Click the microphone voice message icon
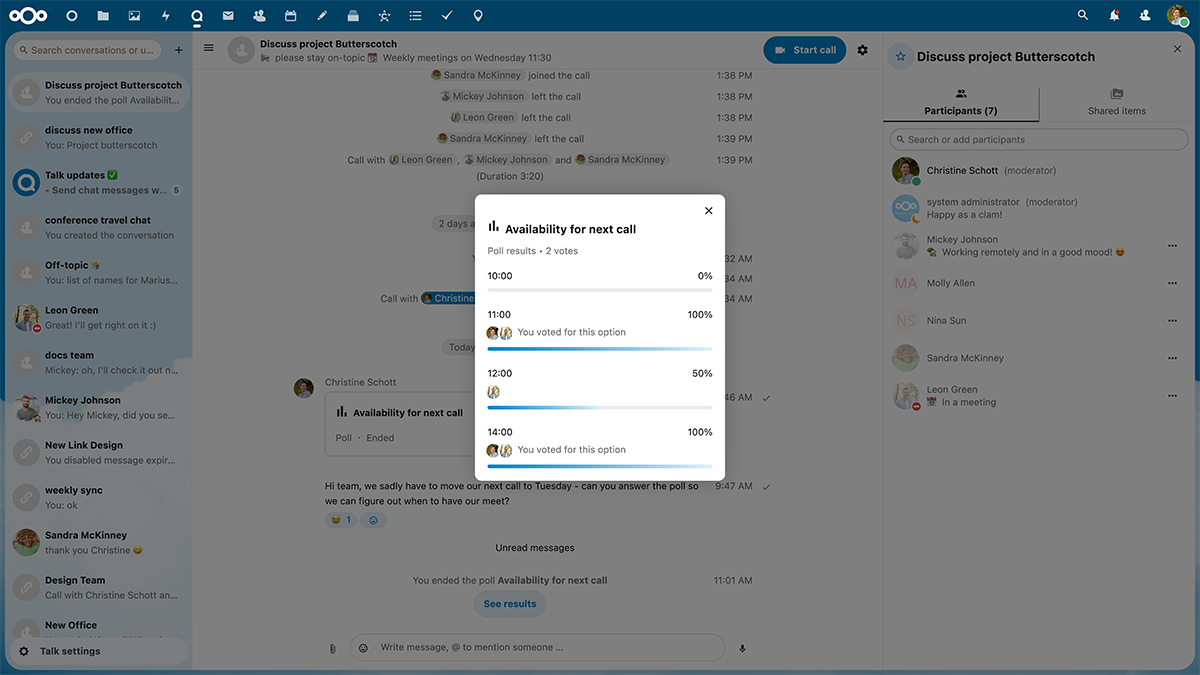The height and width of the screenshot is (675, 1200). (742, 648)
